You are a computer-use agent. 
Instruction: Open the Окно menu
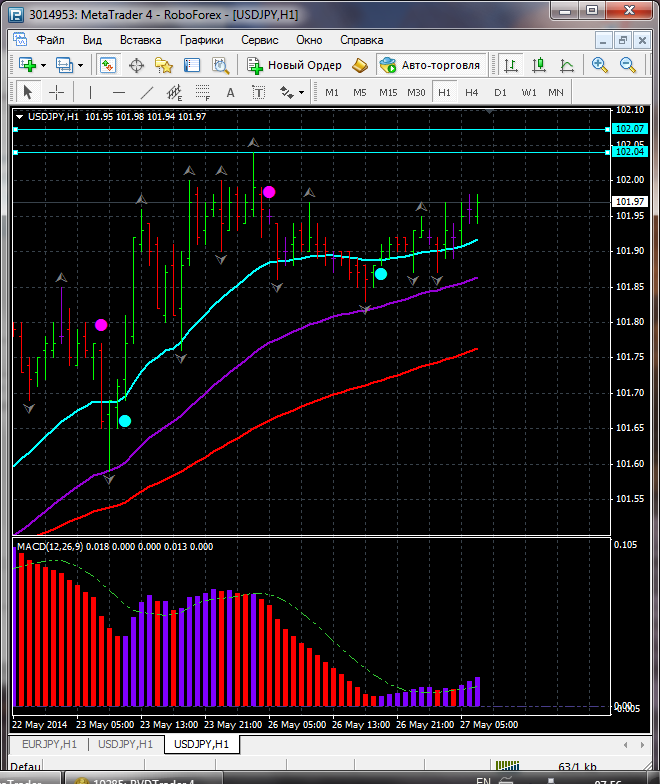309,40
